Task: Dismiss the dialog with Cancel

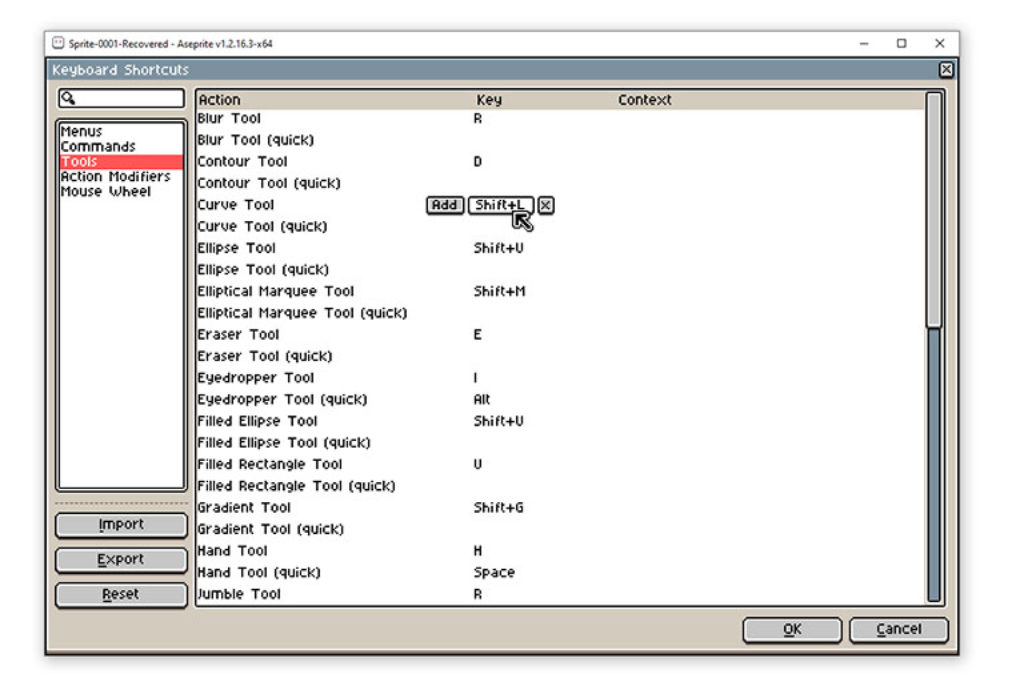Action: [x=899, y=630]
